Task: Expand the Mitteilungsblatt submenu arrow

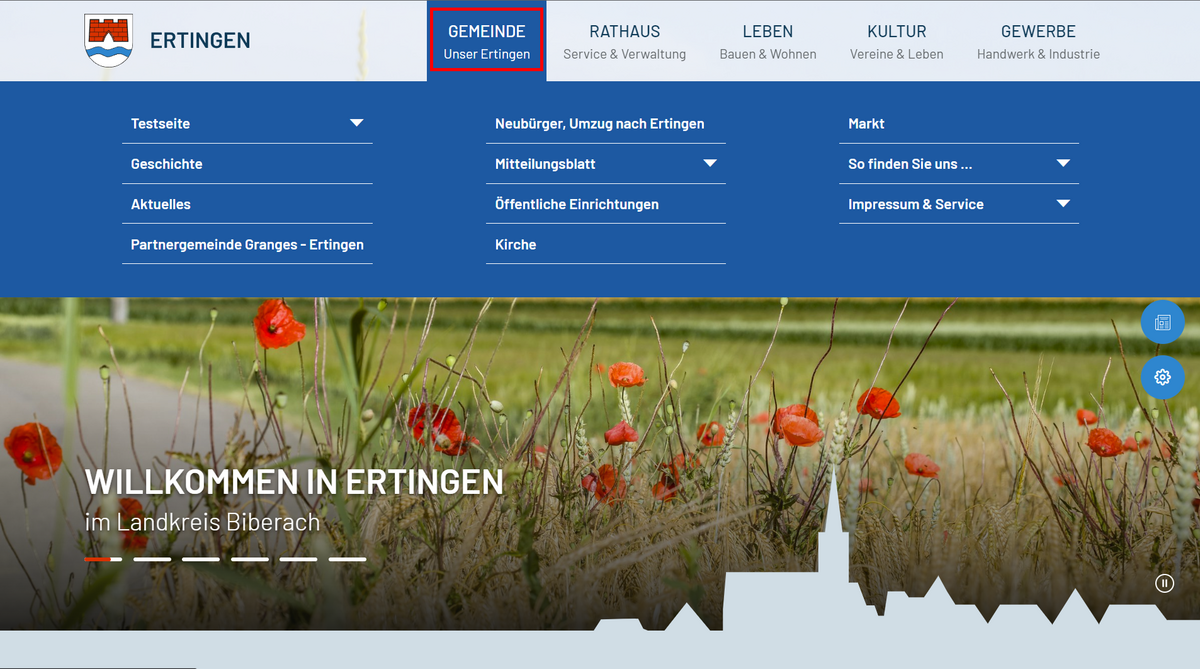Action: click(x=710, y=163)
